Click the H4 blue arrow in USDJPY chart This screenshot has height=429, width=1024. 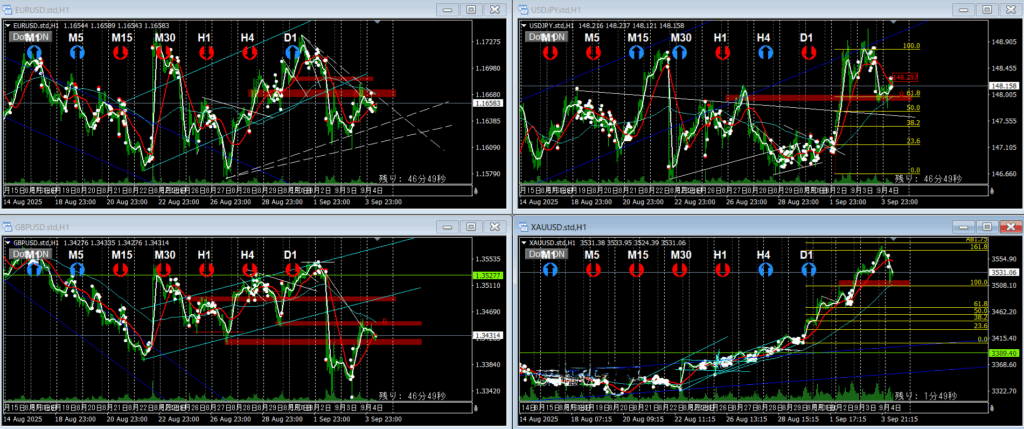(x=764, y=52)
